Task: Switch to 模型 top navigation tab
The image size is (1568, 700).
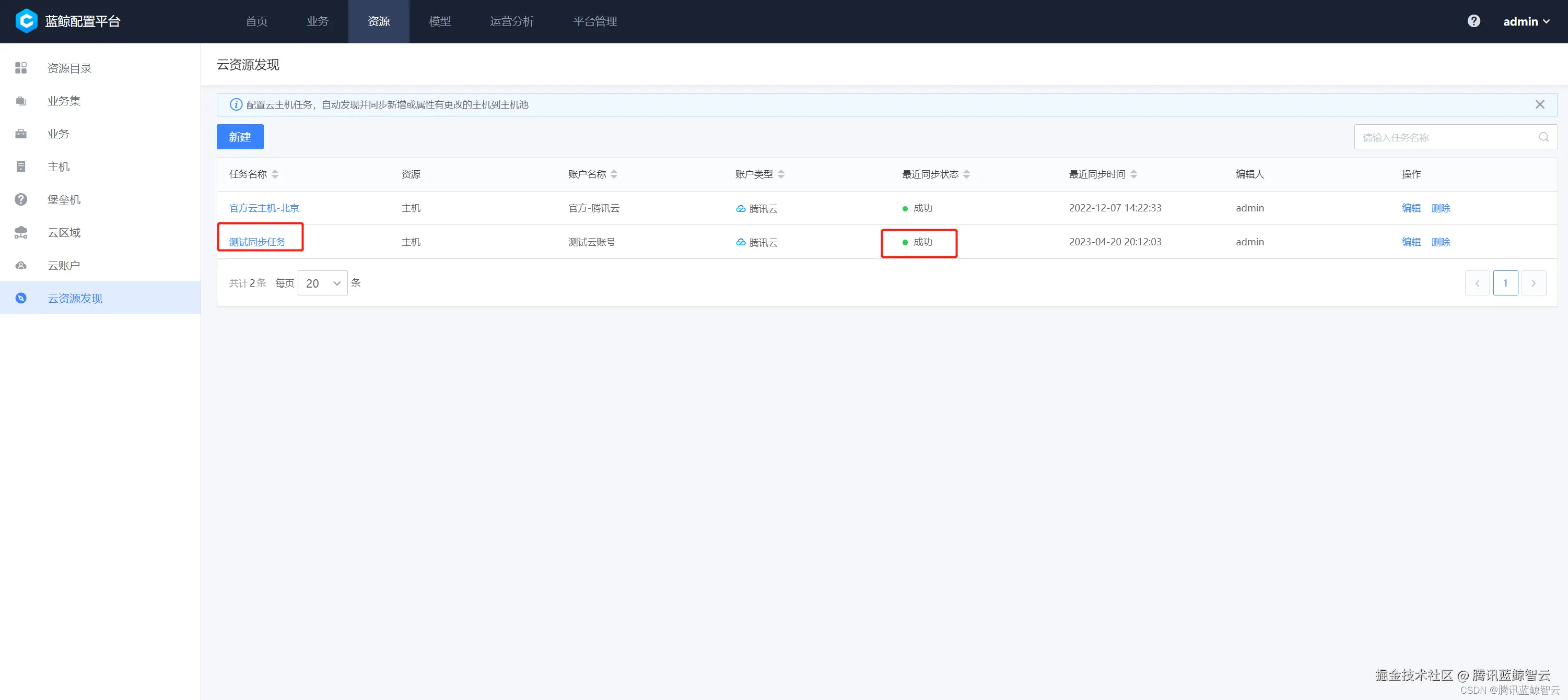Action: click(x=439, y=21)
